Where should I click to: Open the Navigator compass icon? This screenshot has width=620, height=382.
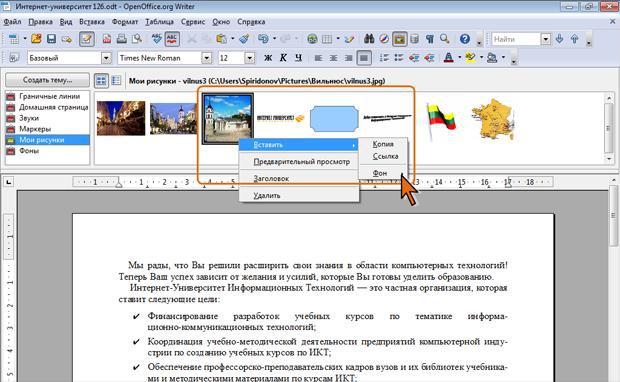pyautogui.click(x=384, y=39)
